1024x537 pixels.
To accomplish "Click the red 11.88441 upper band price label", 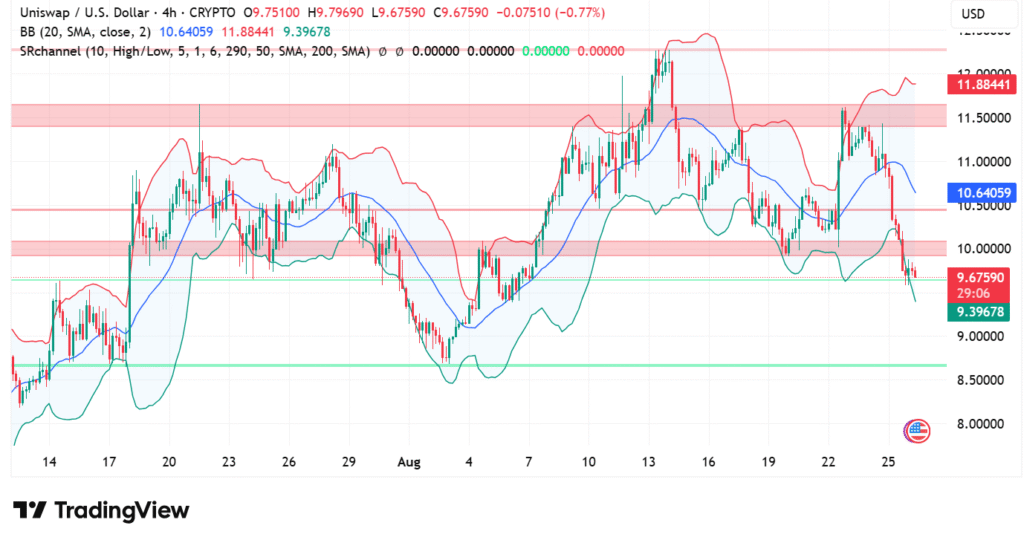I will point(983,84).
